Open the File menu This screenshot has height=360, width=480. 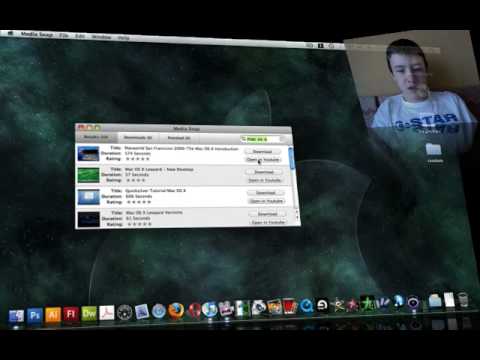pyautogui.click(x=64, y=35)
